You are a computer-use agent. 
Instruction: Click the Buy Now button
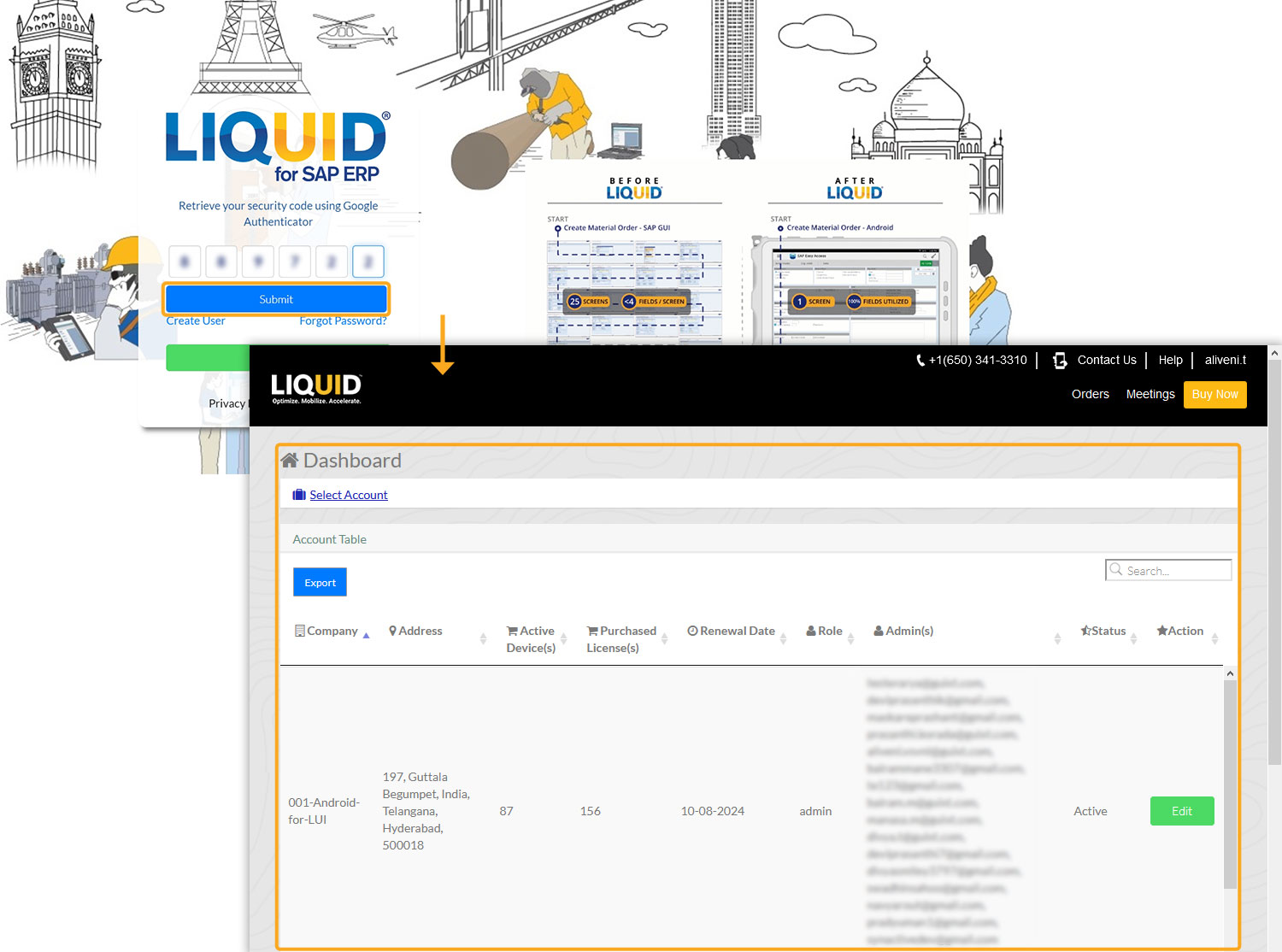[1214, 394]
